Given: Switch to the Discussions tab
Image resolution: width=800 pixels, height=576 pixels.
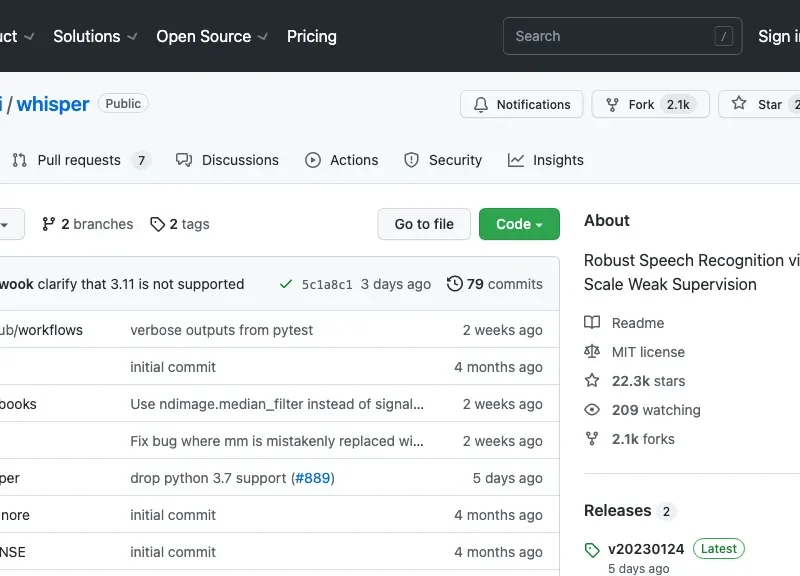Looking at the screenshot, I should [x=227, y=160].
